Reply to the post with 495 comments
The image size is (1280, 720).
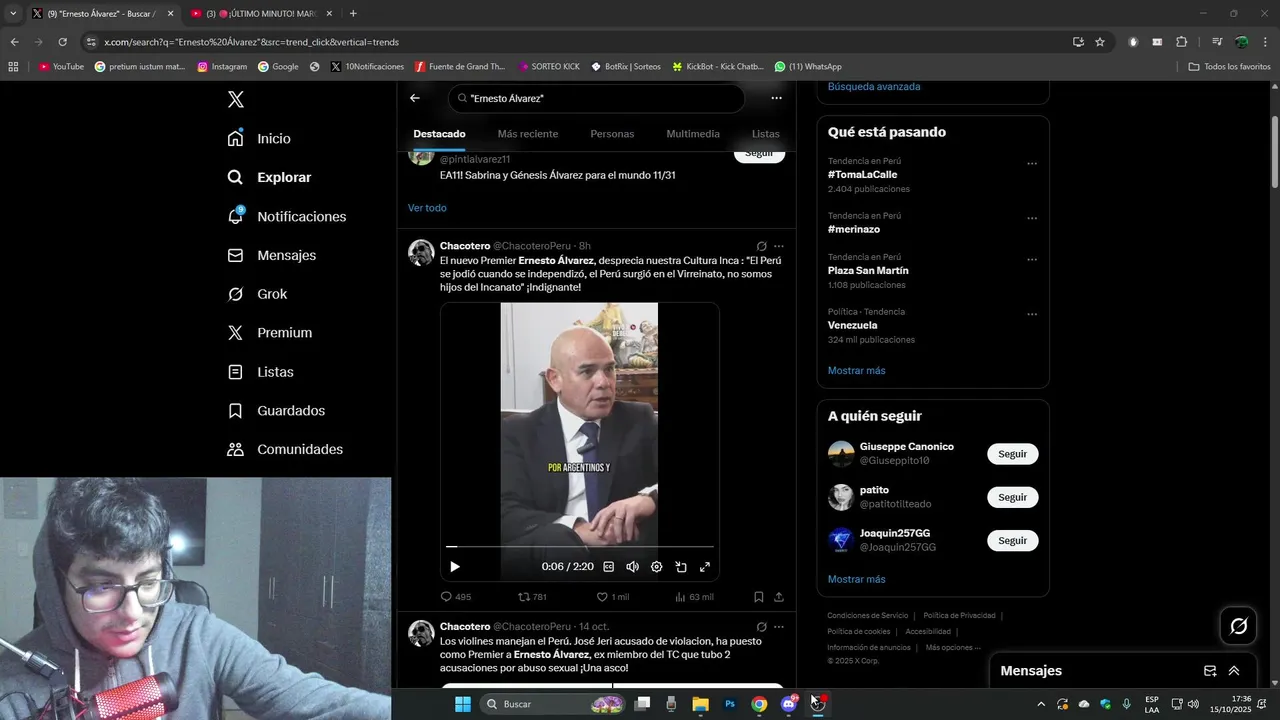click(456, 597)
